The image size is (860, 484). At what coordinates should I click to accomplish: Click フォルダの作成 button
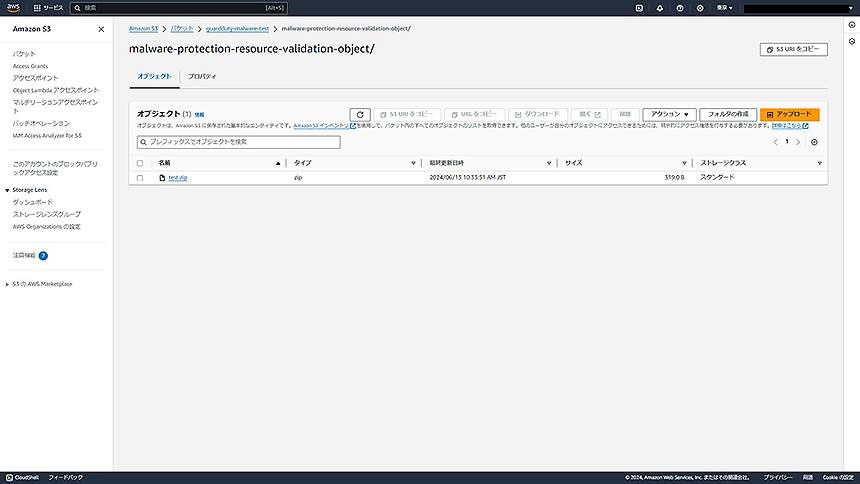pyautogui.click(x=728, y=114)
